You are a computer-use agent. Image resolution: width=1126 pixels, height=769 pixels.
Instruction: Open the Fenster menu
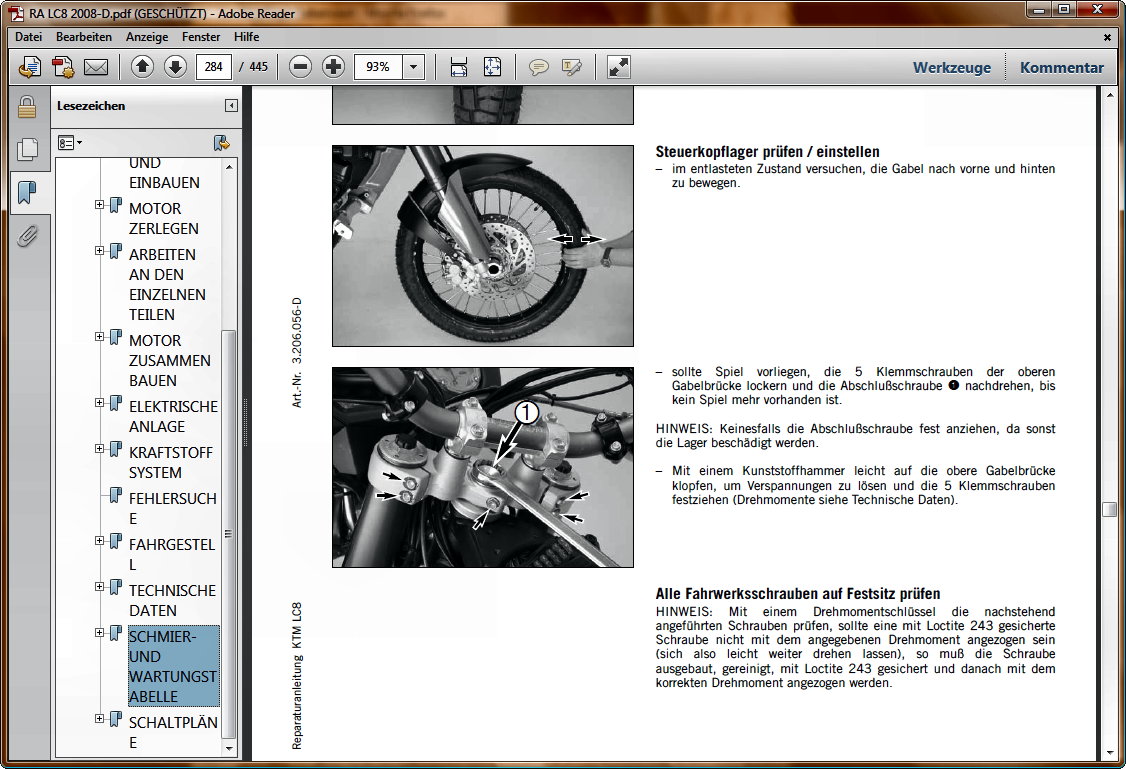201,37
